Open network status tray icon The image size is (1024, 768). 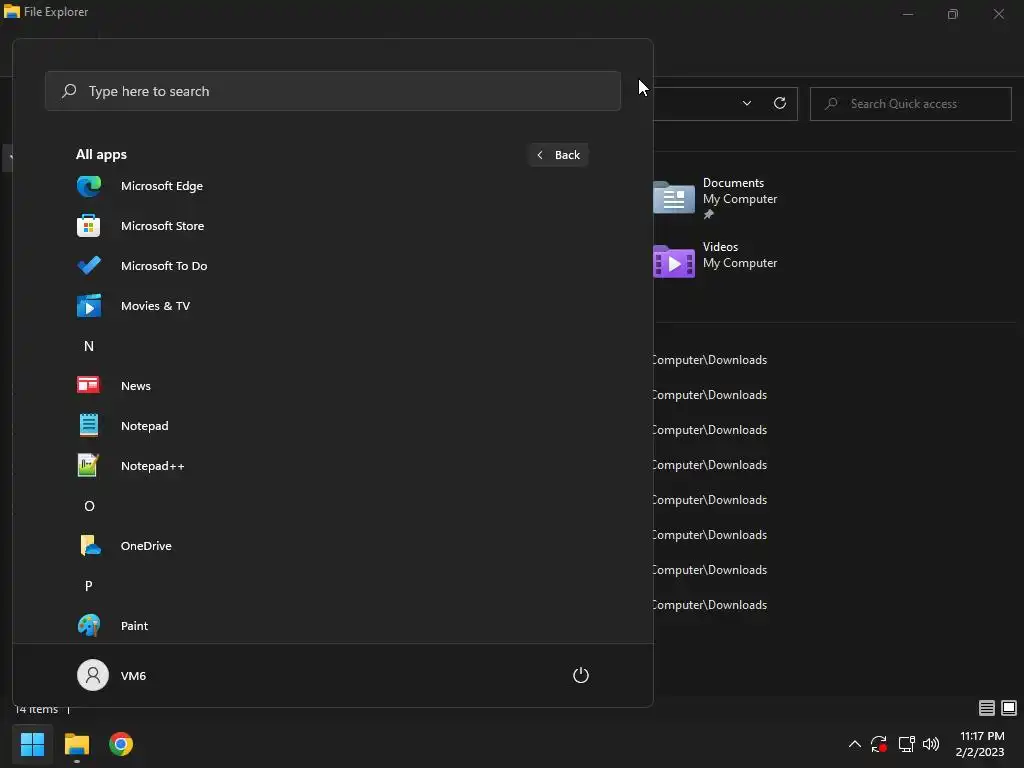click(906, 744)
